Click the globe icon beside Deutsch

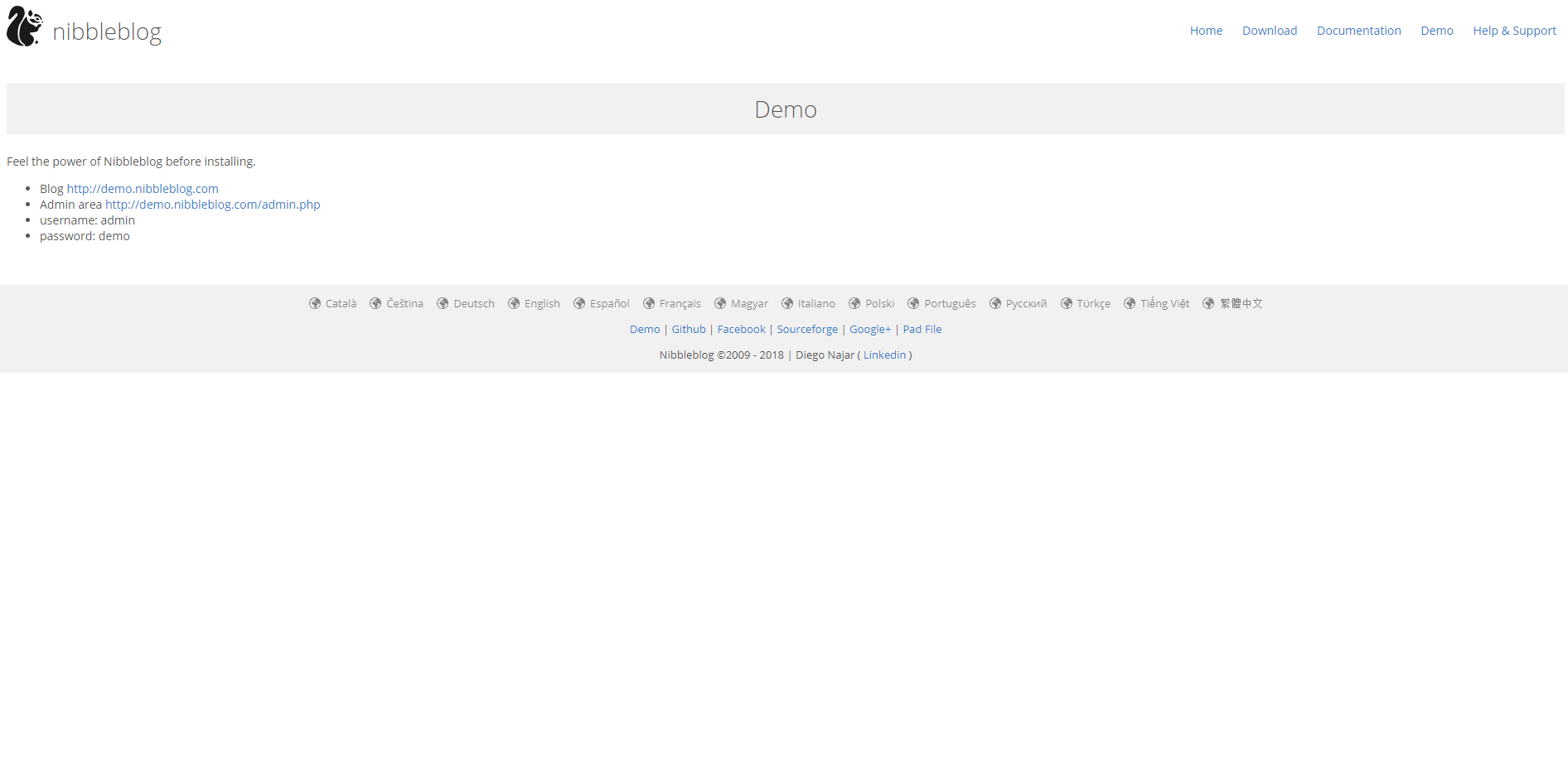tap(443, 304)
